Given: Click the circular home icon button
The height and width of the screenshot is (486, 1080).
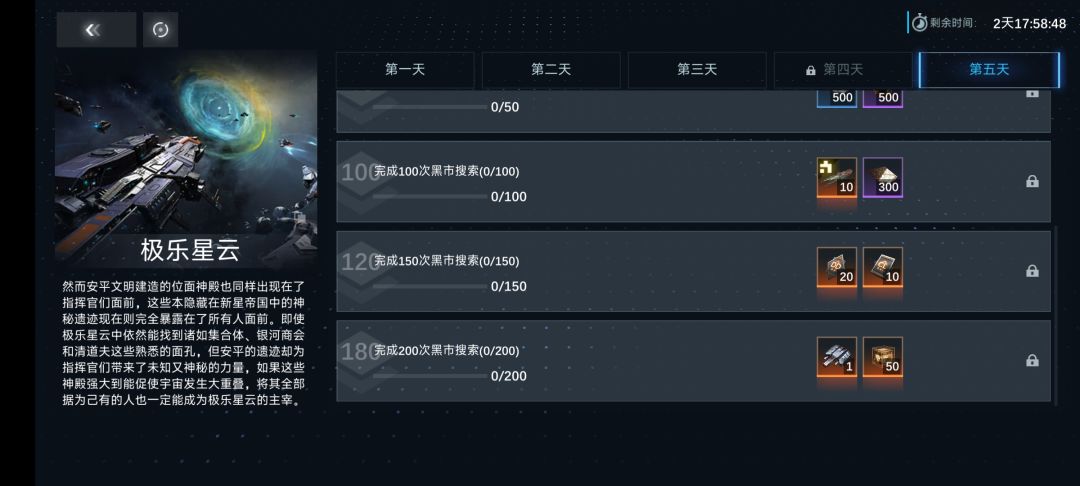Looking at the screenshot, I should tap(160, 30).
